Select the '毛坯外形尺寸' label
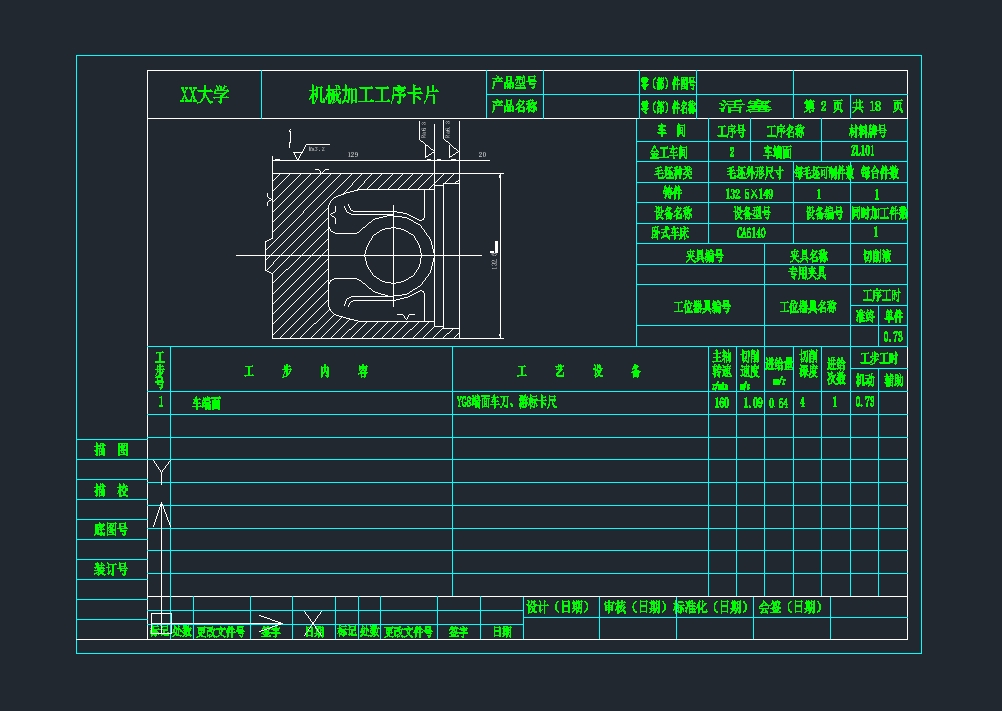The height and width of the screenshot is (711, 1002). [755, 172]
